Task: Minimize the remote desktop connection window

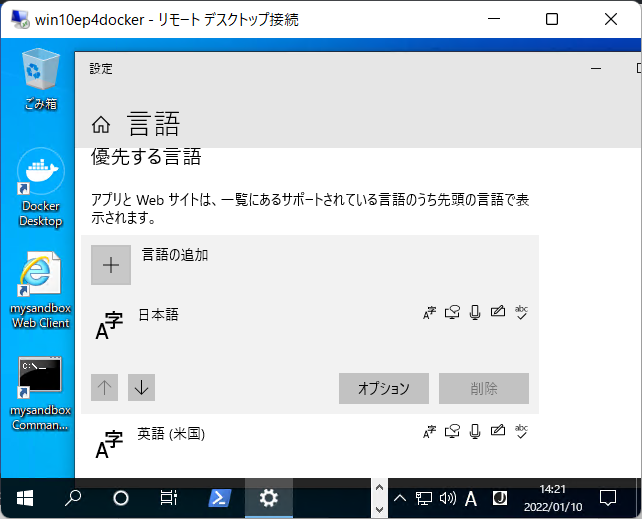Action: (x=494, y=19)
